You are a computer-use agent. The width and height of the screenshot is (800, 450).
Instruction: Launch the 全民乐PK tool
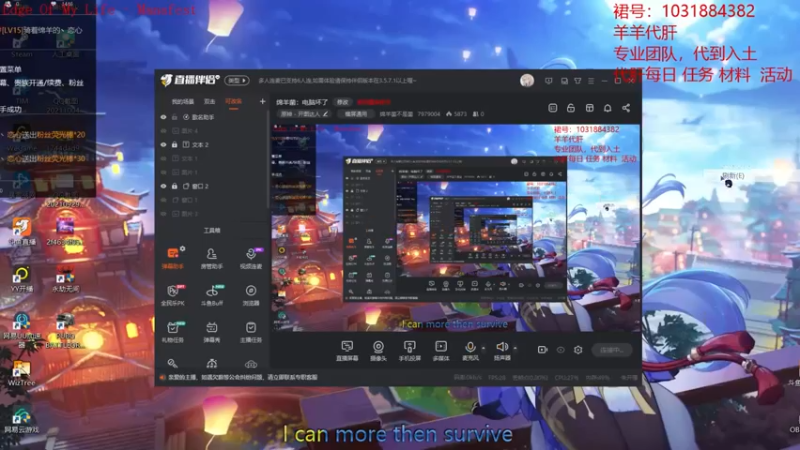pyautogui.click(x=172, y=295)
